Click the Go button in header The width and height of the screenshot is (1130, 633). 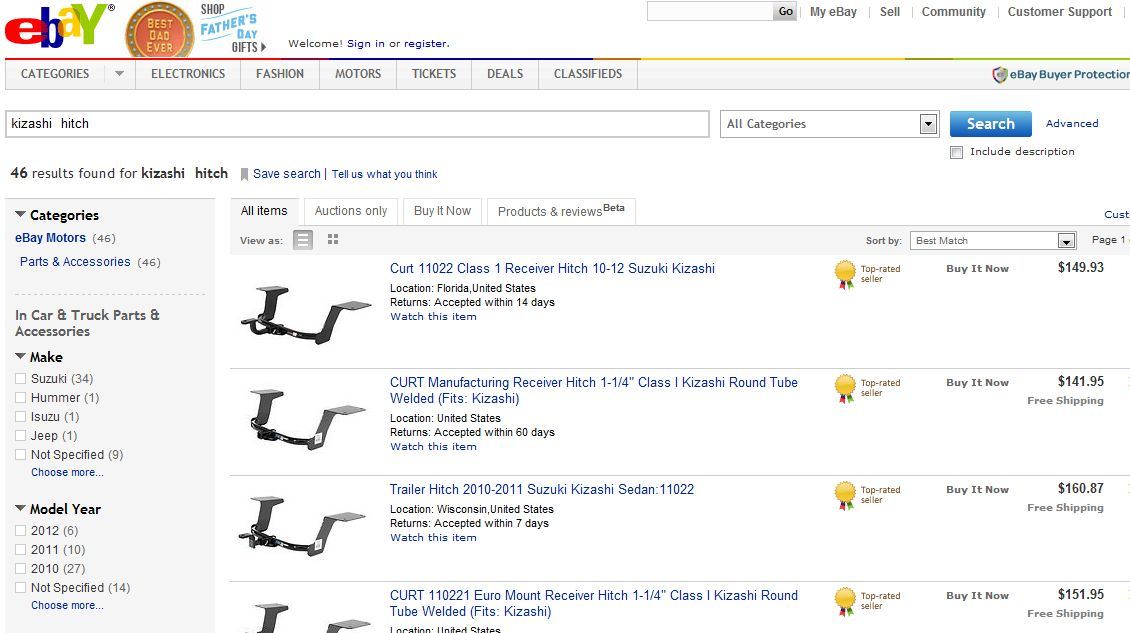(x=786, y=12)
